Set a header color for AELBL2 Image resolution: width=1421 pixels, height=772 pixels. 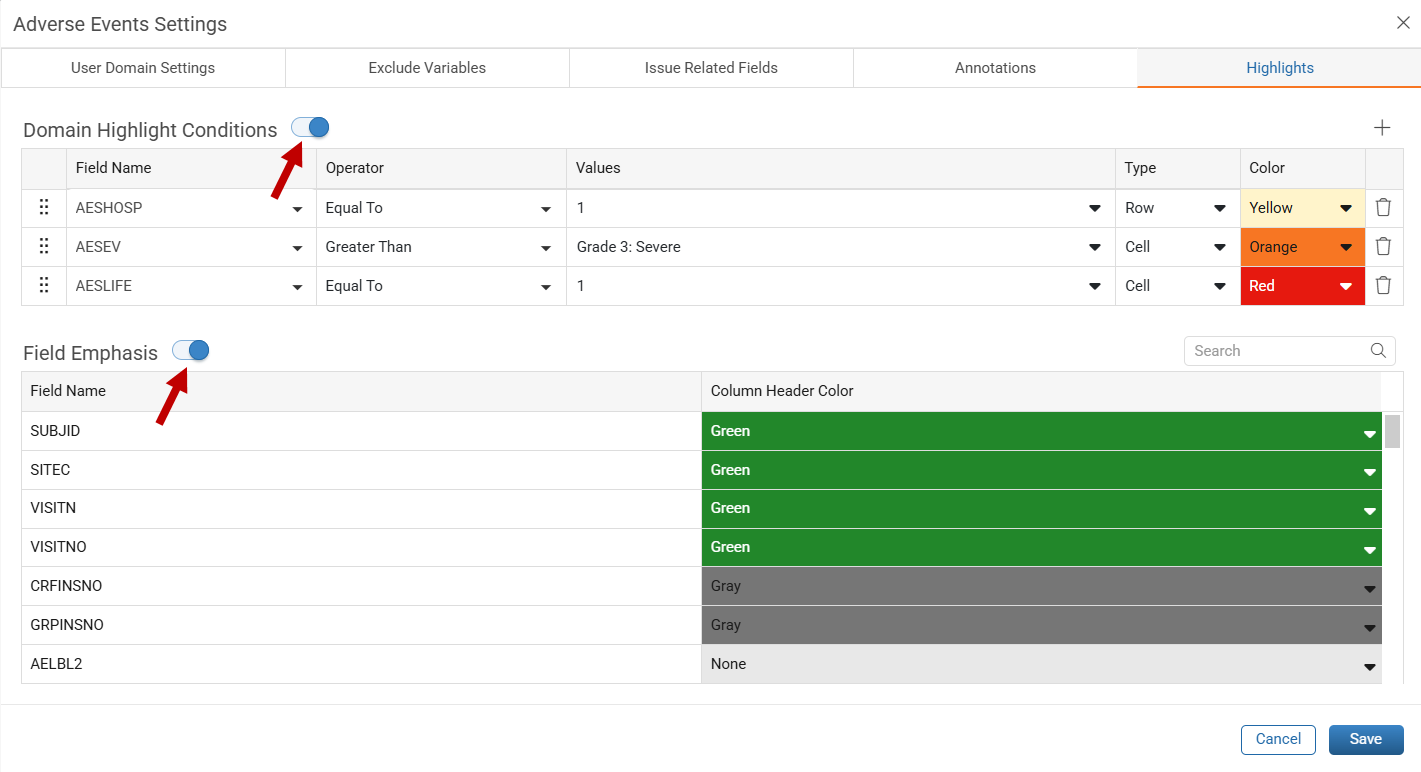(x=1042, y=664)
